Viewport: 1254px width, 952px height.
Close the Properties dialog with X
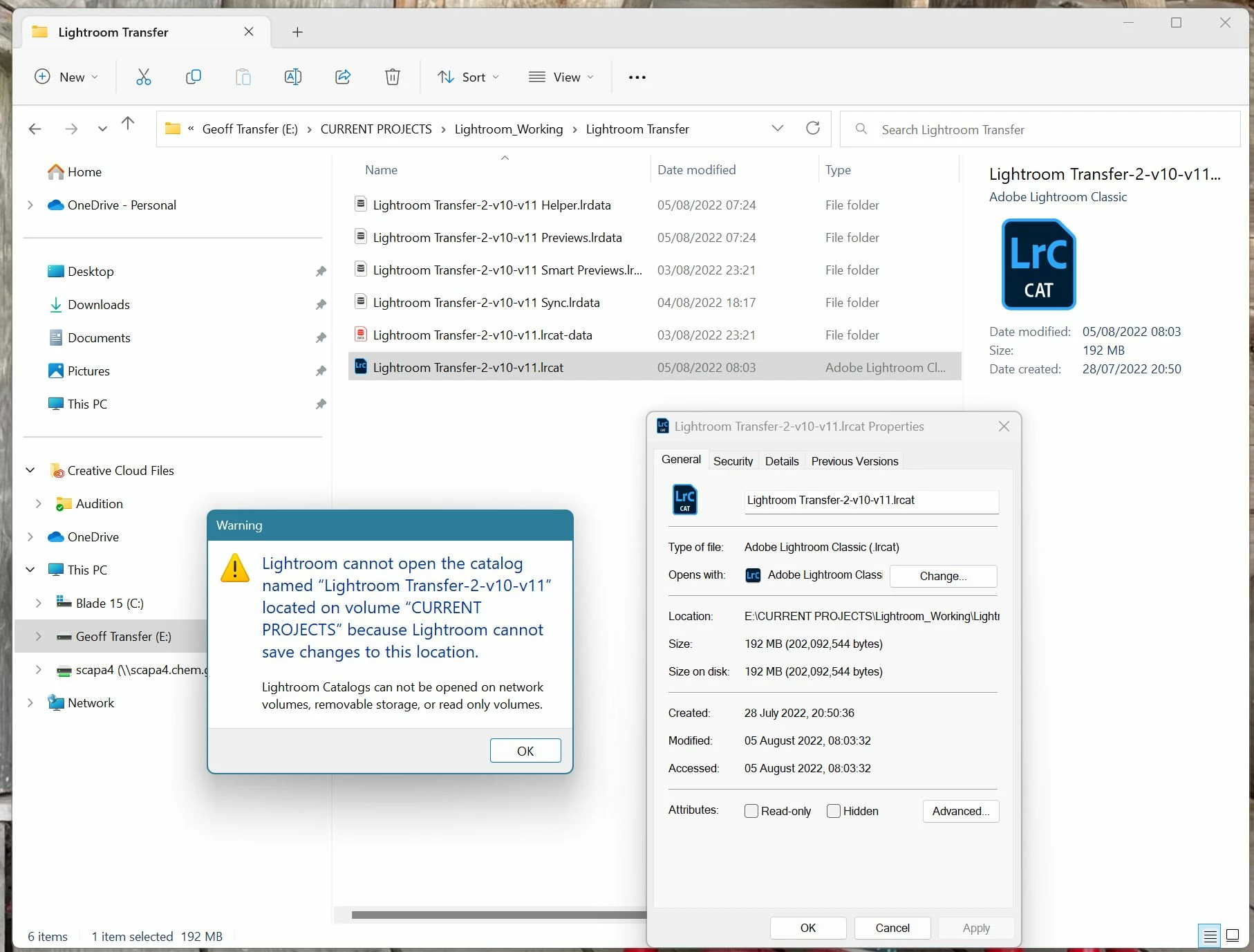[1004, 427]
